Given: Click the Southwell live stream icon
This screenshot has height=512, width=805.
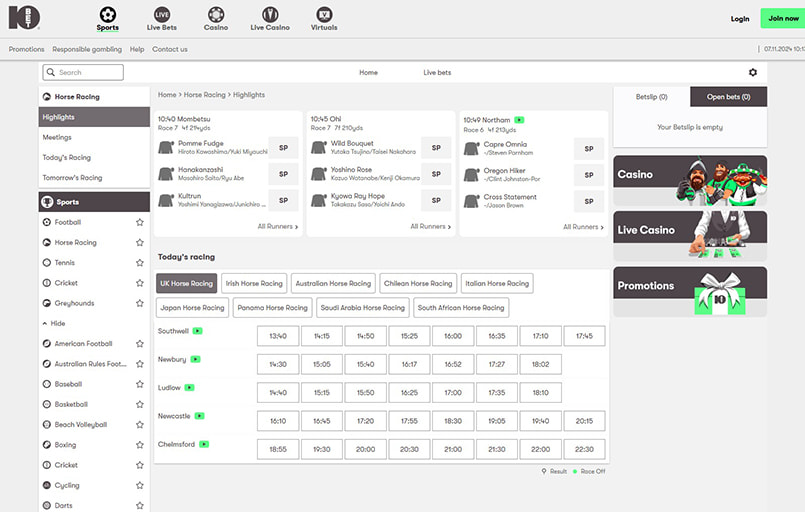Looking at the screenshot, I should pos(198,330).
